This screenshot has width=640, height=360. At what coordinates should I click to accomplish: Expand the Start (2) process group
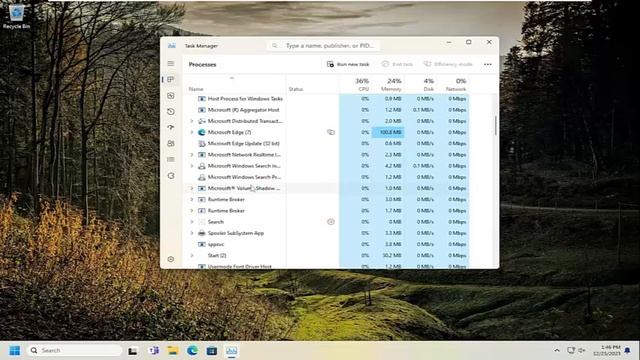coord(191,256)
